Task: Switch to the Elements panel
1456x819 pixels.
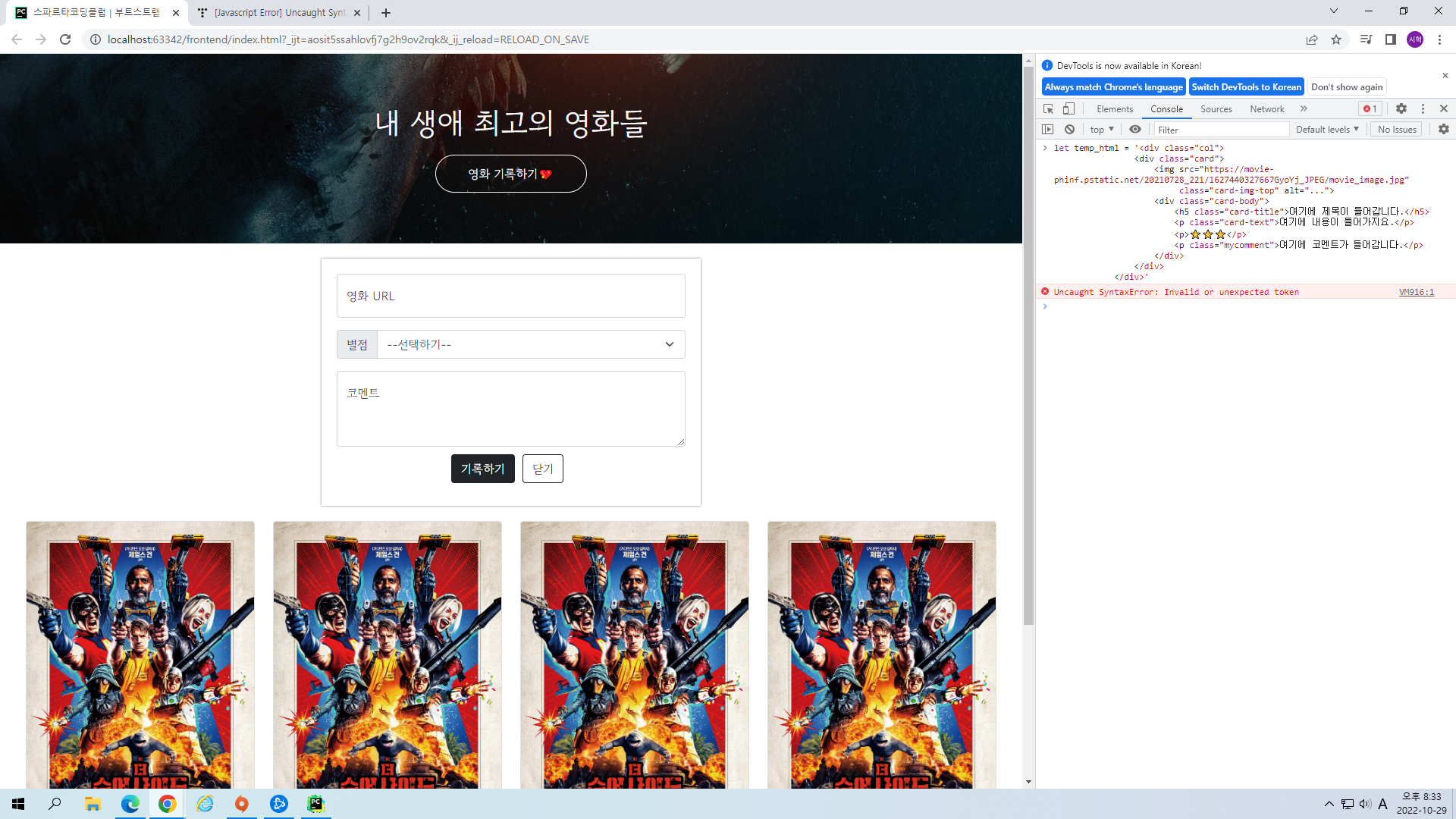Action: coord(1115,109)
